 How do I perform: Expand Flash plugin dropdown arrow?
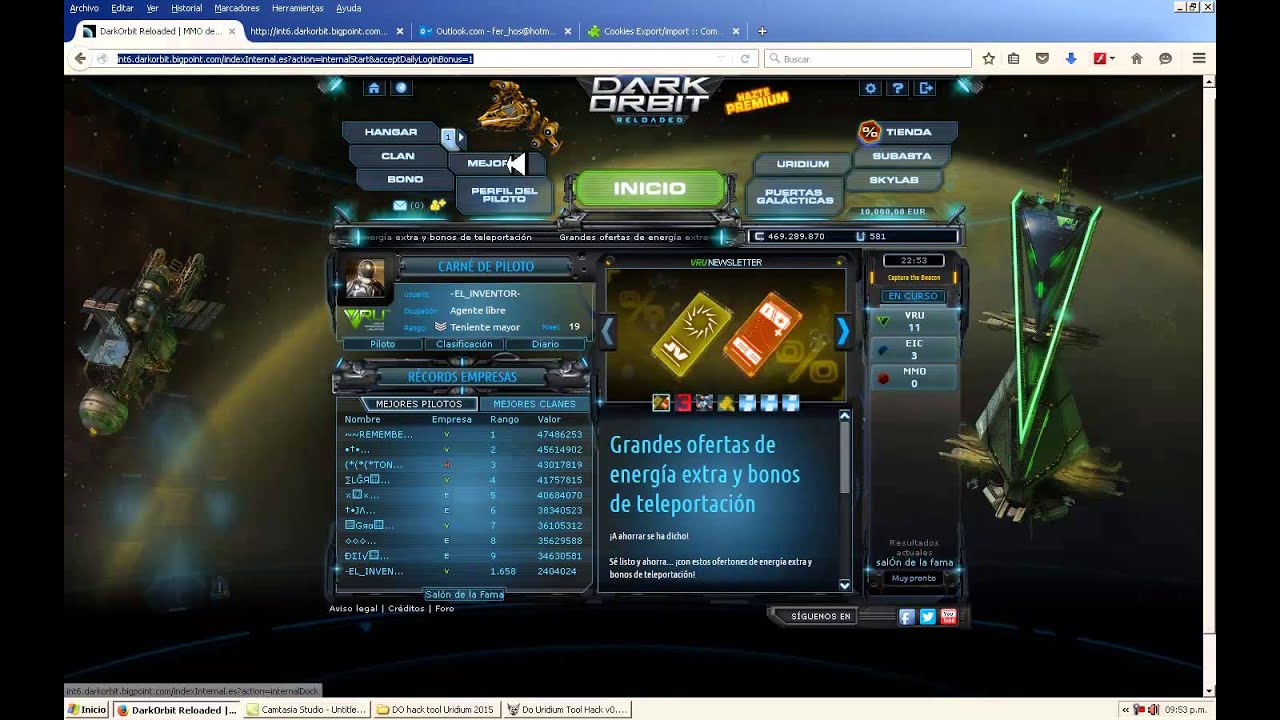1111,59
